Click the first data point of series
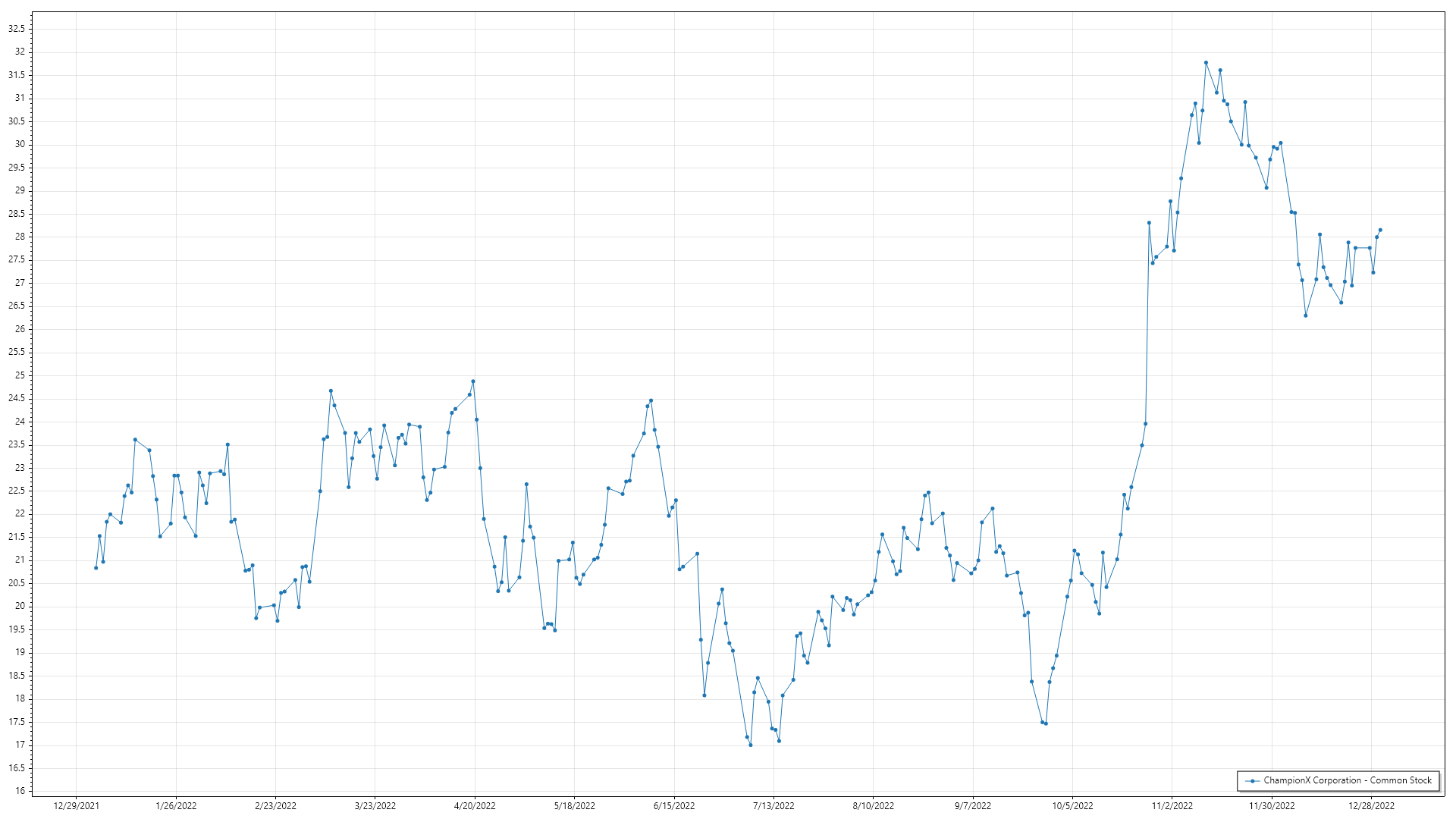 click(96, 568)
